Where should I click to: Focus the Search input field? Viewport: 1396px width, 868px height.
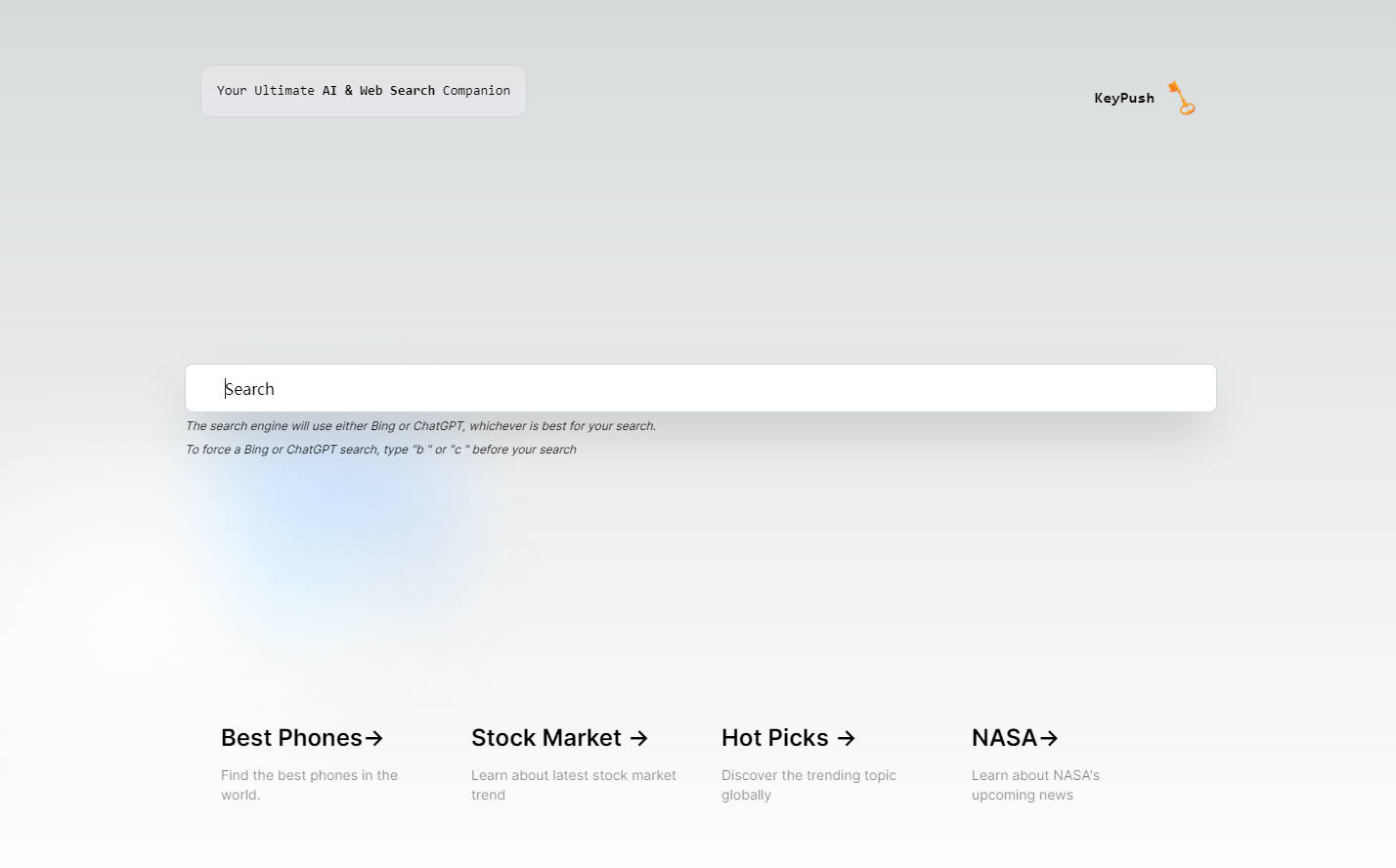700,389
